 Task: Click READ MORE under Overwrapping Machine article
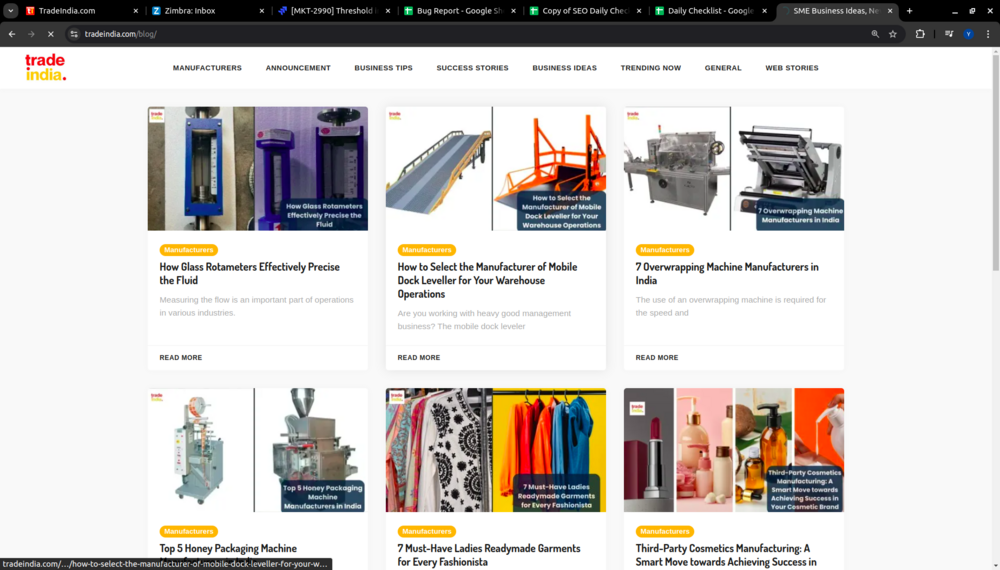(656, 358)
